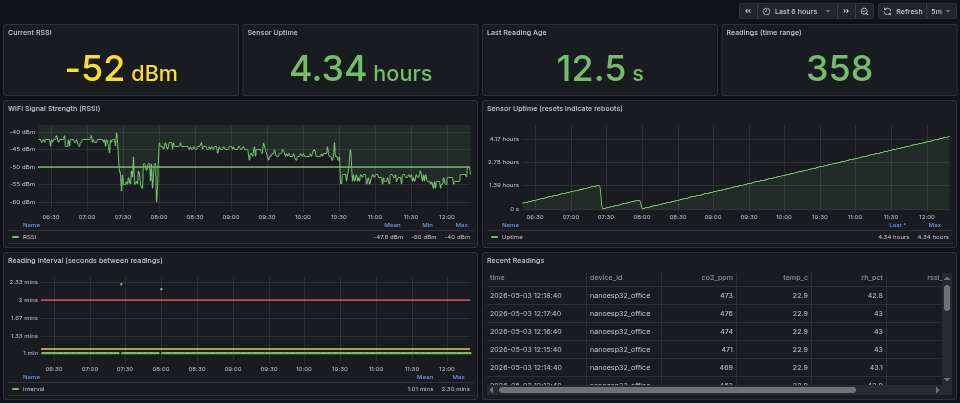Click the Sensor Uptime (resets indicate reboots) title
This screenshot has width=960, height=403.
(x=555, y=108)
